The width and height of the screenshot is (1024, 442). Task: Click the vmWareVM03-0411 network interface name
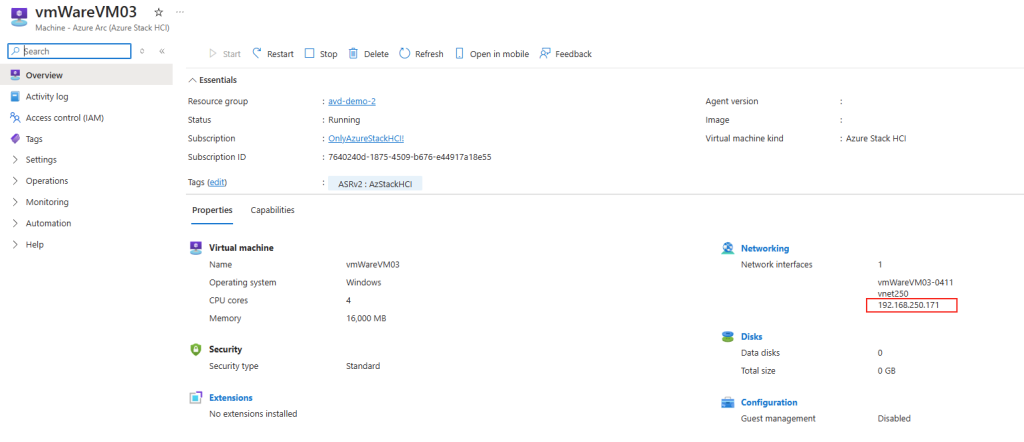tap(916, 282)
